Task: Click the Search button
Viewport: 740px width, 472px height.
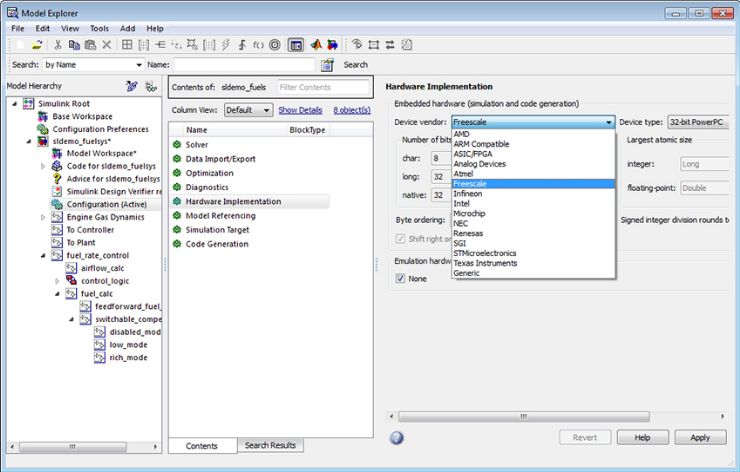Action: 355,65
